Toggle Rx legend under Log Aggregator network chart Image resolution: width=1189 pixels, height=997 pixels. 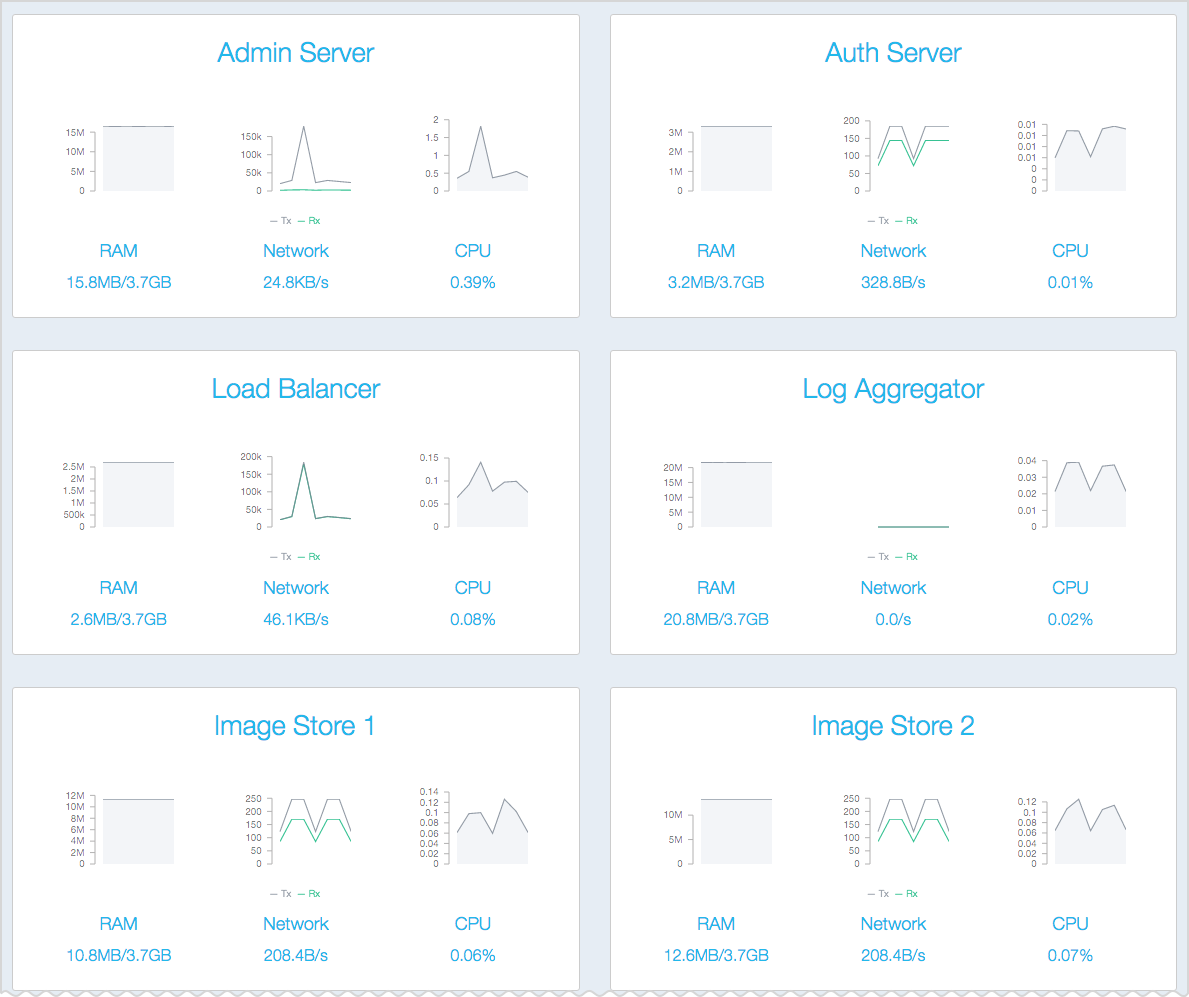point(907,557)
